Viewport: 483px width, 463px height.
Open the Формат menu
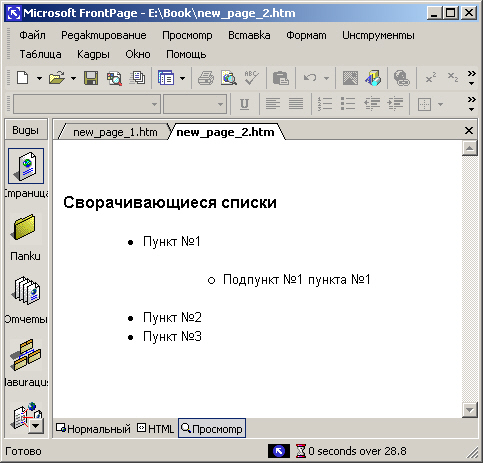point(306,35)
